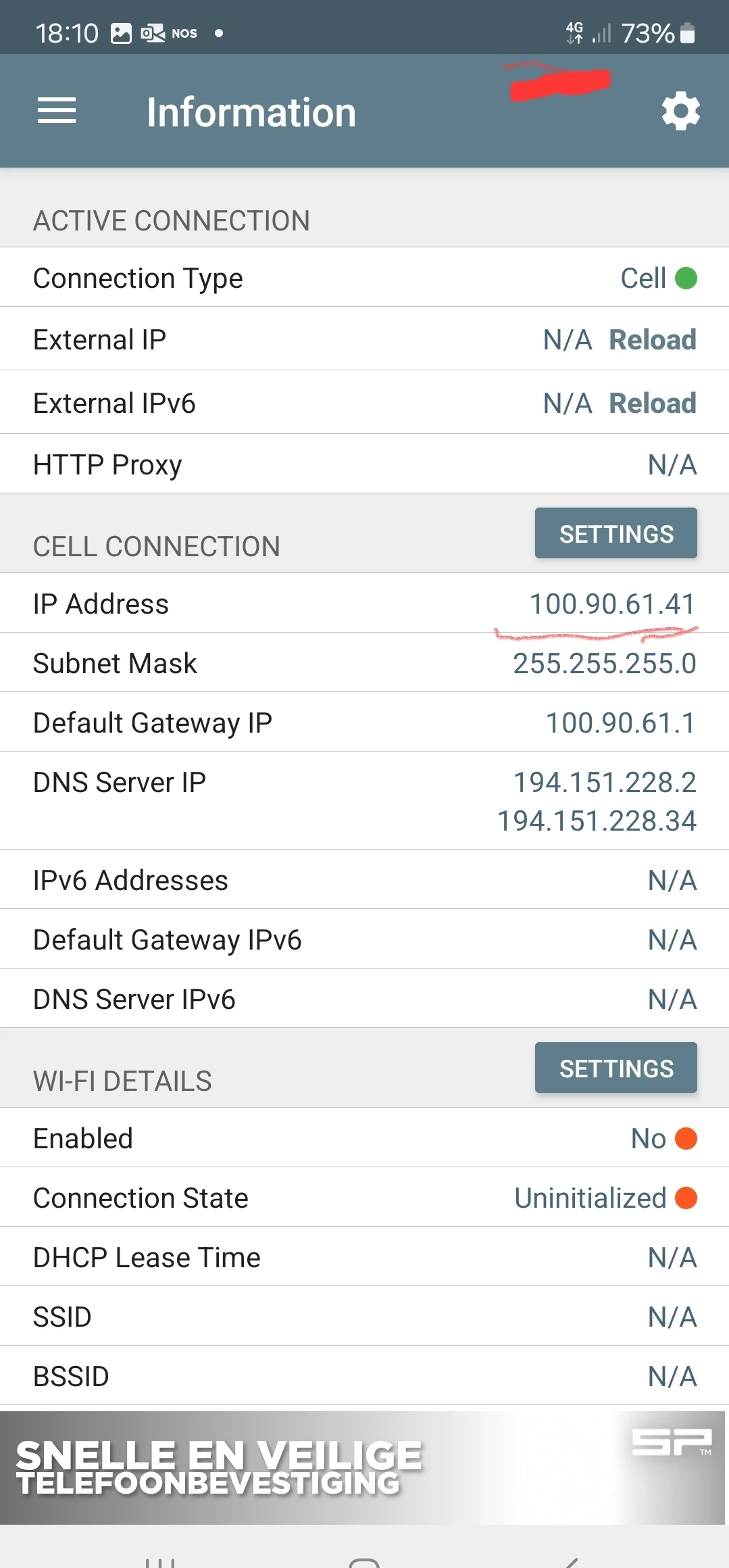Open the hamburger navigation menu

(x=57, y=111)
